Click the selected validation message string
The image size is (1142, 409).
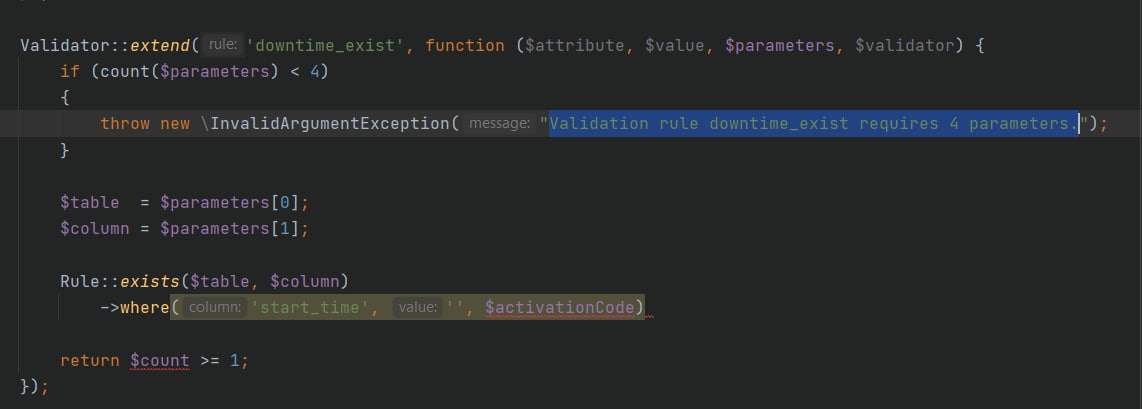point(814,124)
